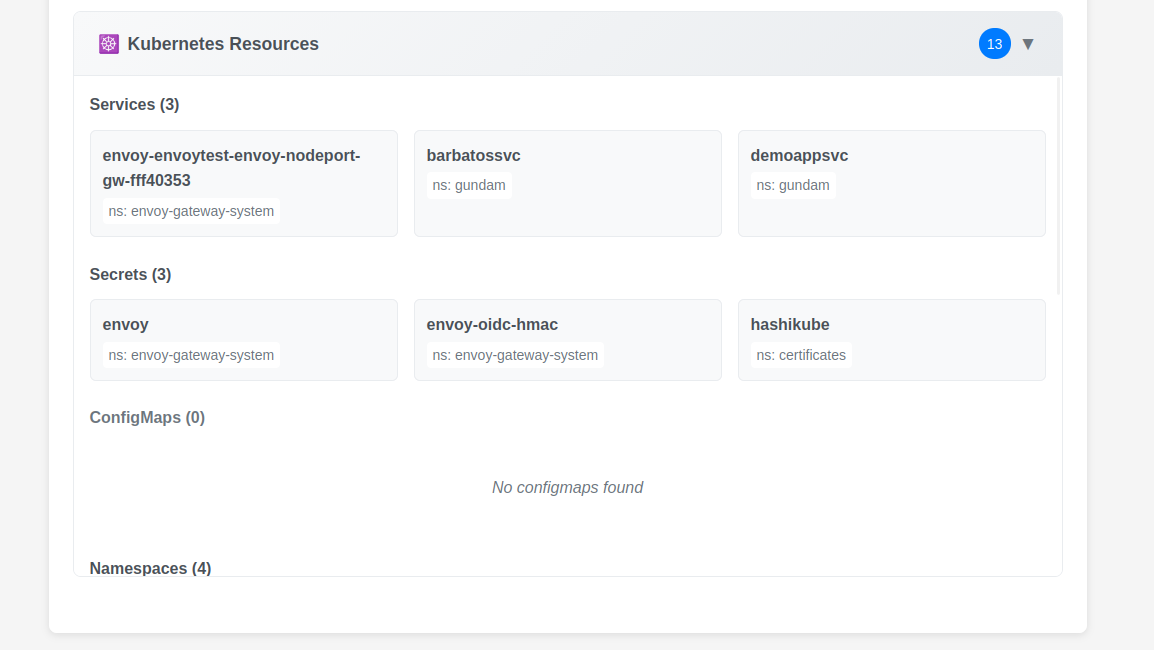Screen dimensions: 1154x650
Task: Click the Namespaces (4) section heading
Action: click(x=150, y=568)
